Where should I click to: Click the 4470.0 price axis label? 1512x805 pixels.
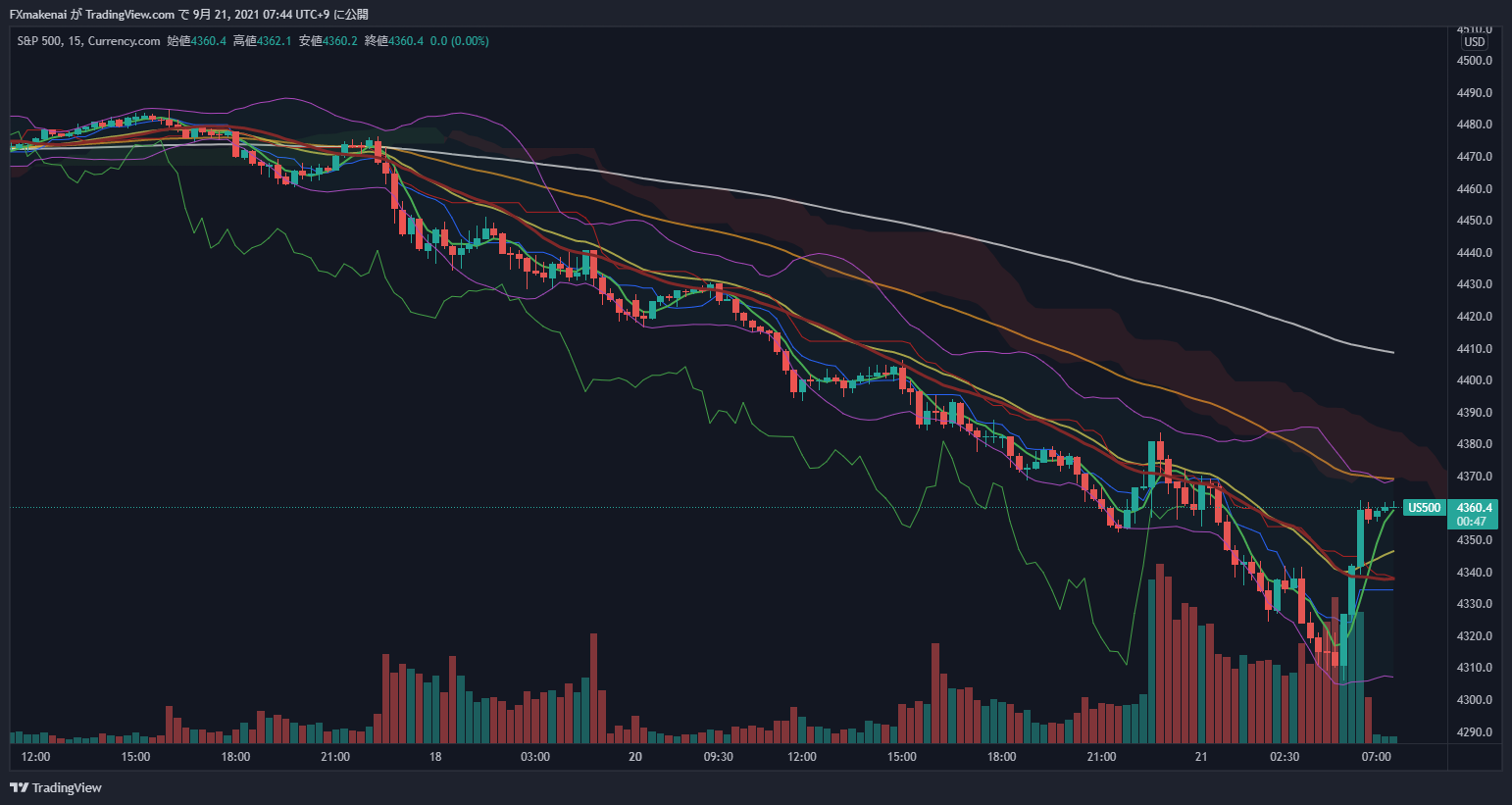click(1475, 157)
